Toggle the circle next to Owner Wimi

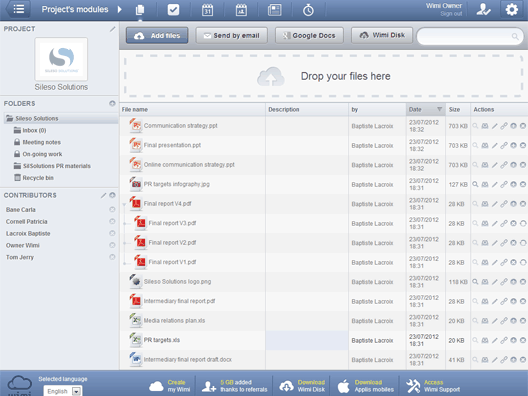[112, 245]
